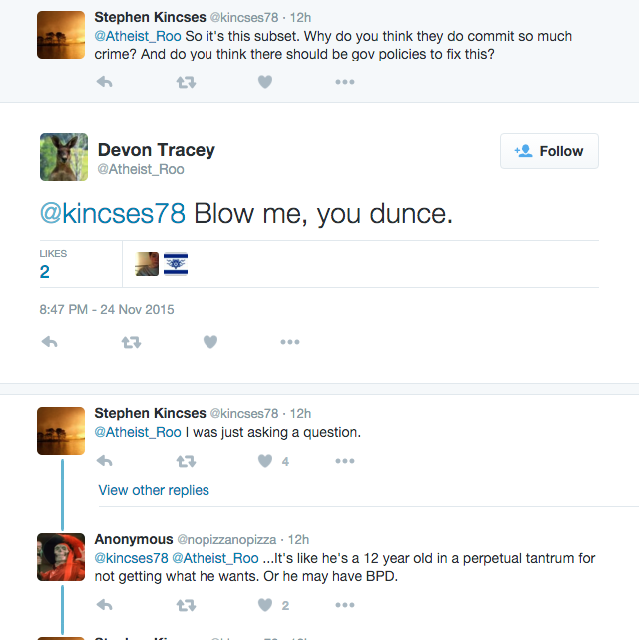This screenshot has height=640, width=639.
Task: Open more options on Anonymous' tweet
Action: [345, 605]
